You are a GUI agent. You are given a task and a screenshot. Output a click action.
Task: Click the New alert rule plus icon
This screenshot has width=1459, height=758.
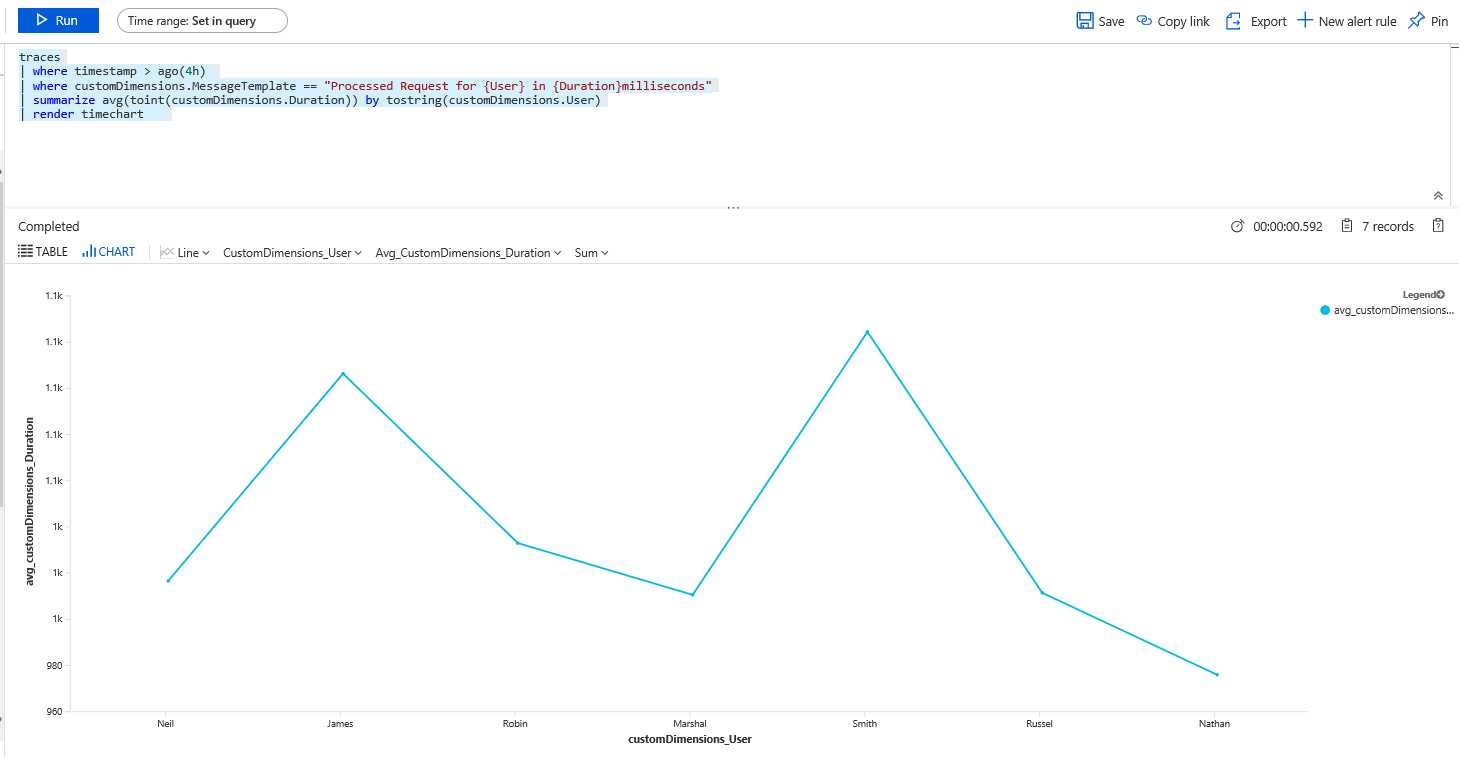click(1305, 21)
